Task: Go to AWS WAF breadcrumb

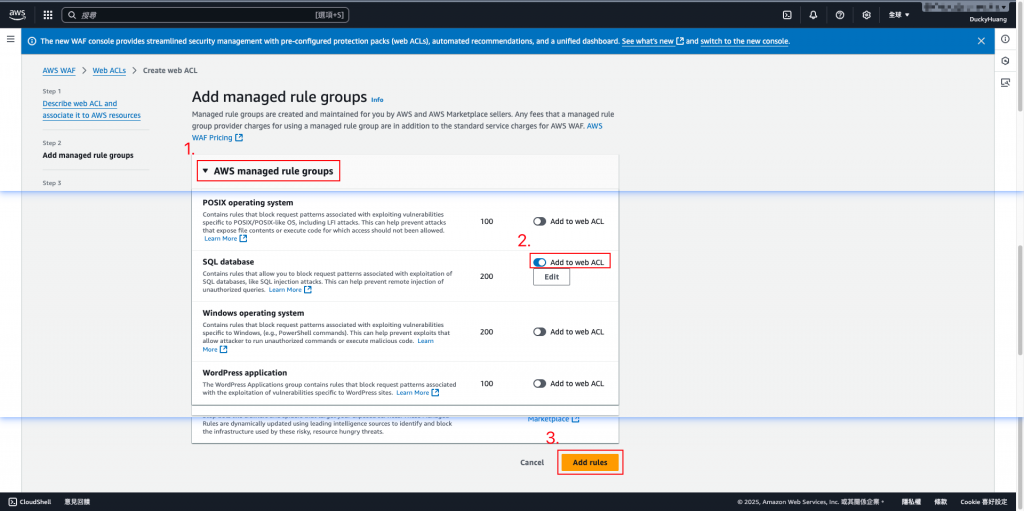Action: click(x=59, y=70)
